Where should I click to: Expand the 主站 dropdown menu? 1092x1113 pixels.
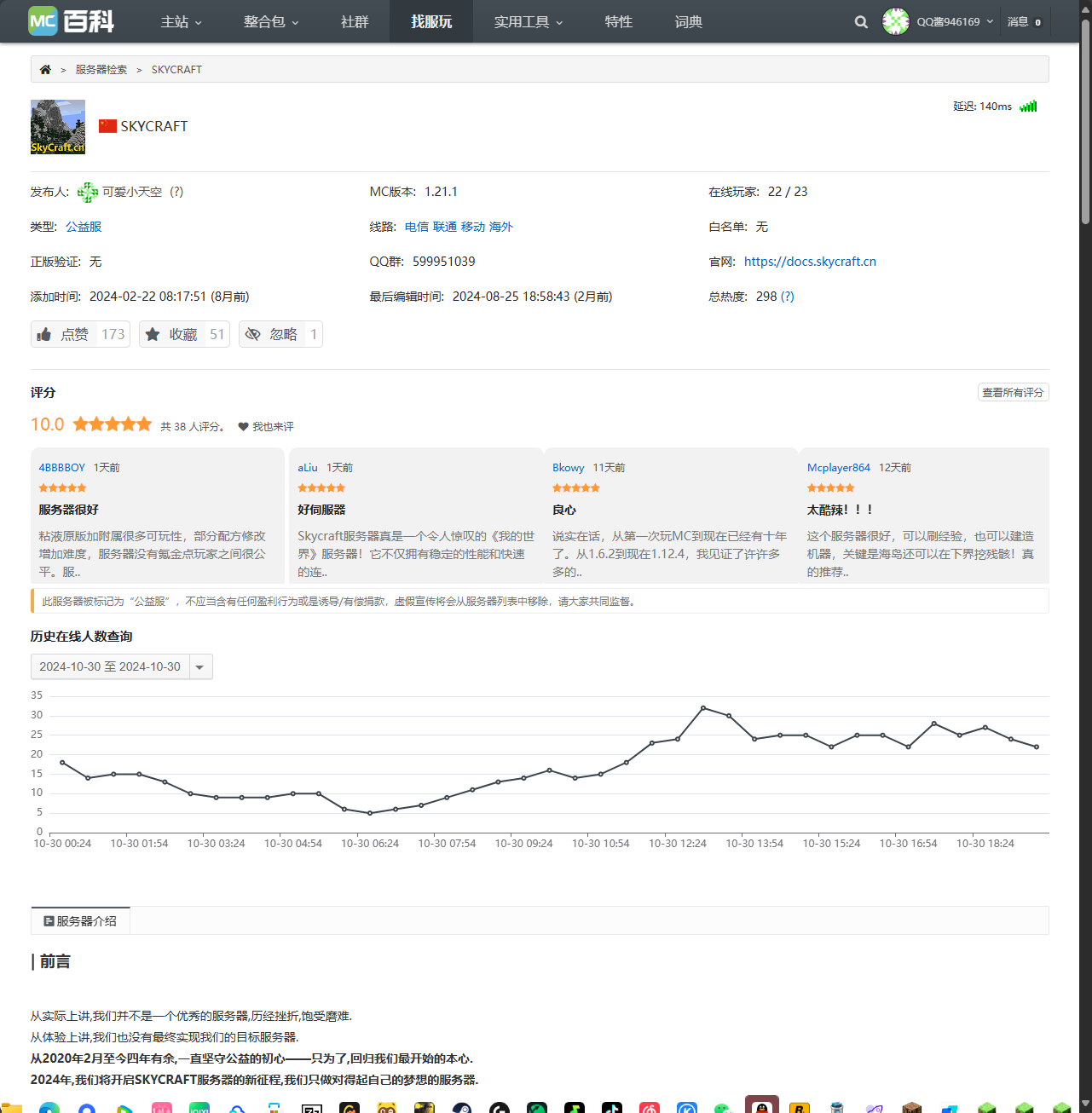pos(182,21)
